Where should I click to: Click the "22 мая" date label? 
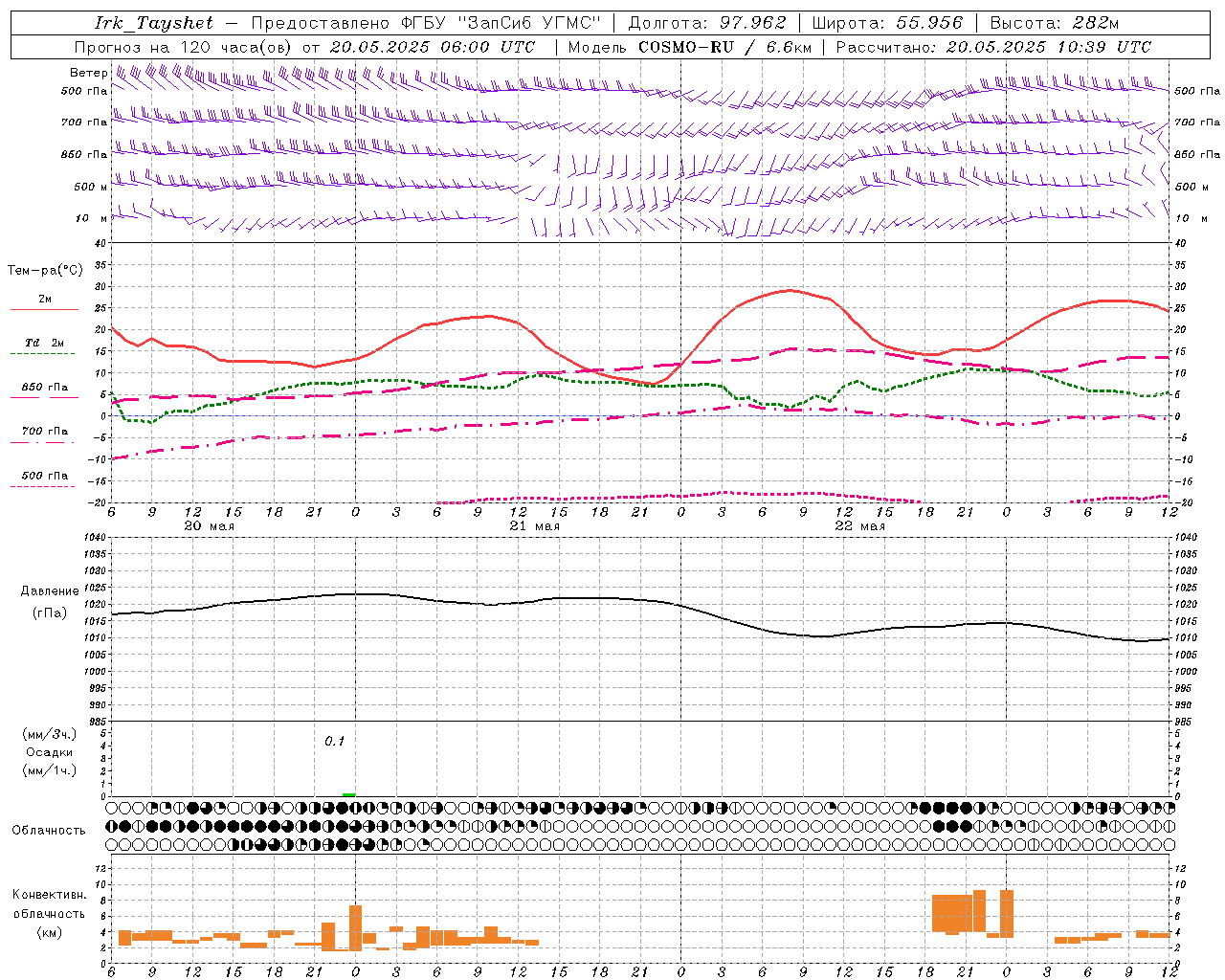point(860,526)
